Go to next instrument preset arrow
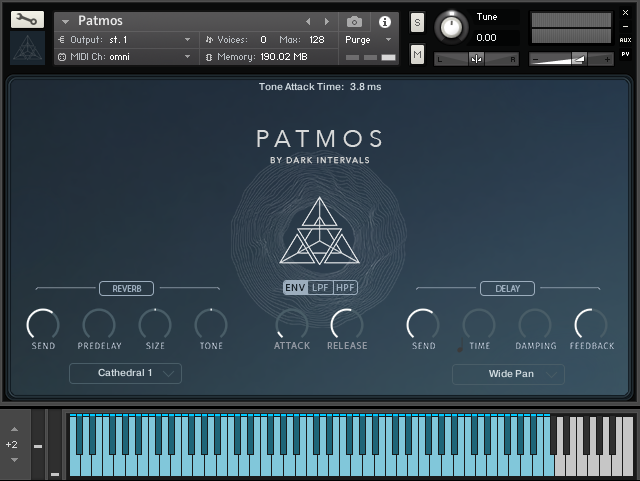The image size is (640, 481). click(326, 21)
